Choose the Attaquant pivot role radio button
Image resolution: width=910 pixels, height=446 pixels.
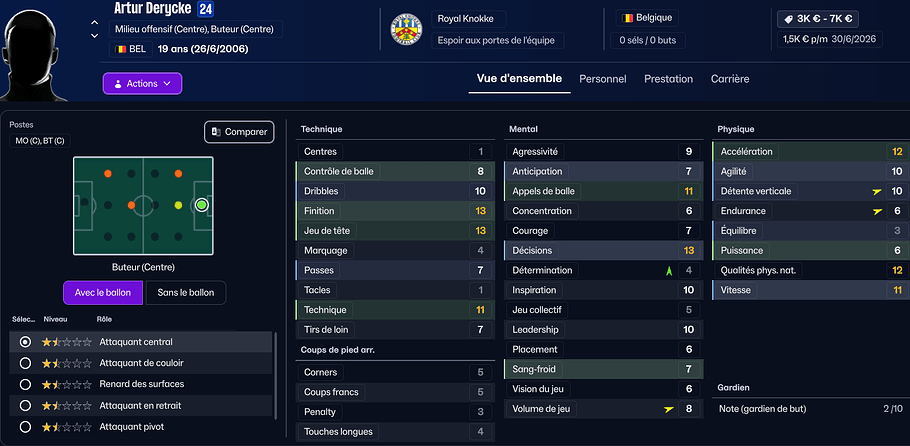[25, 427]
